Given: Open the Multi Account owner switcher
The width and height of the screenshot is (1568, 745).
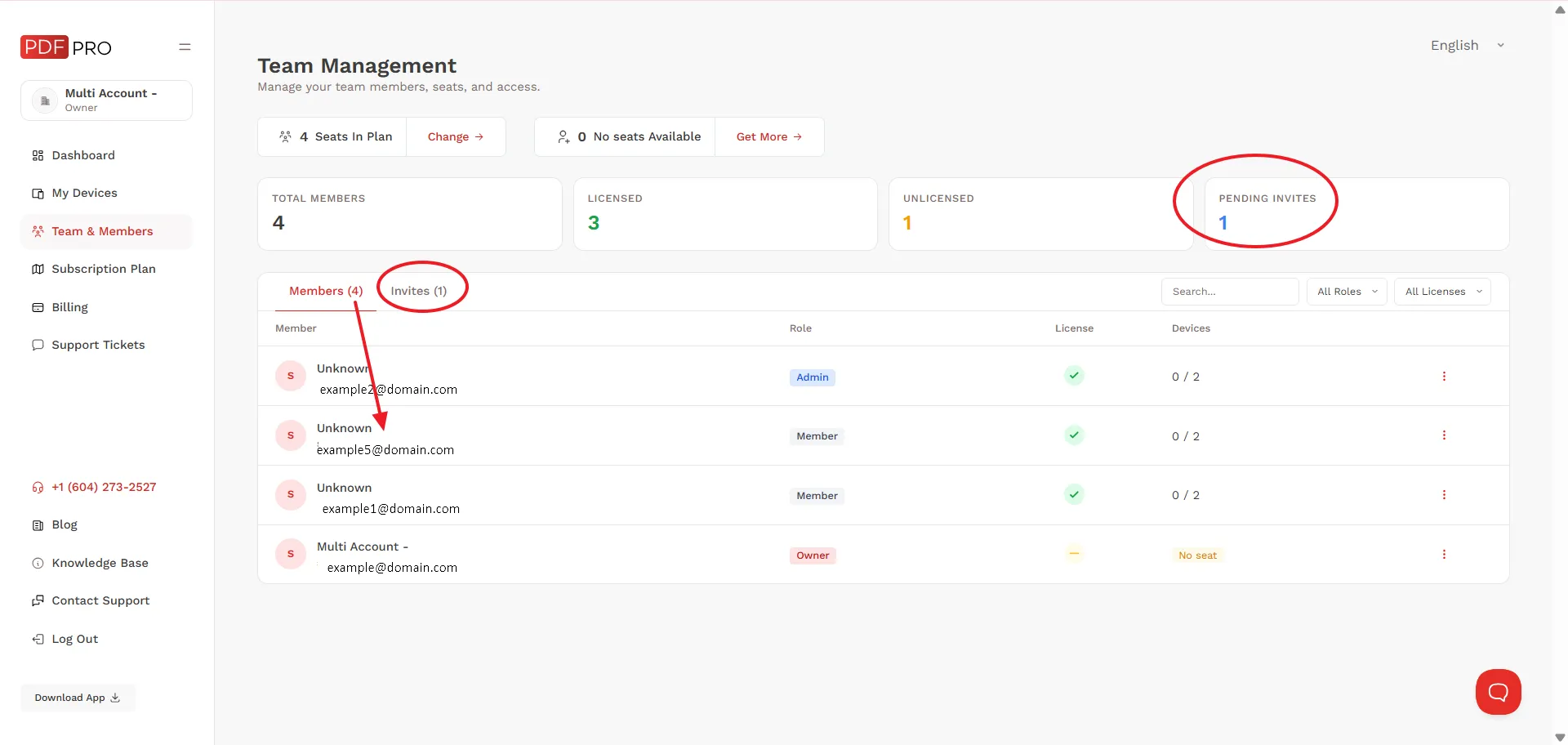Looking at the screenshot, I should coord(106,100).
